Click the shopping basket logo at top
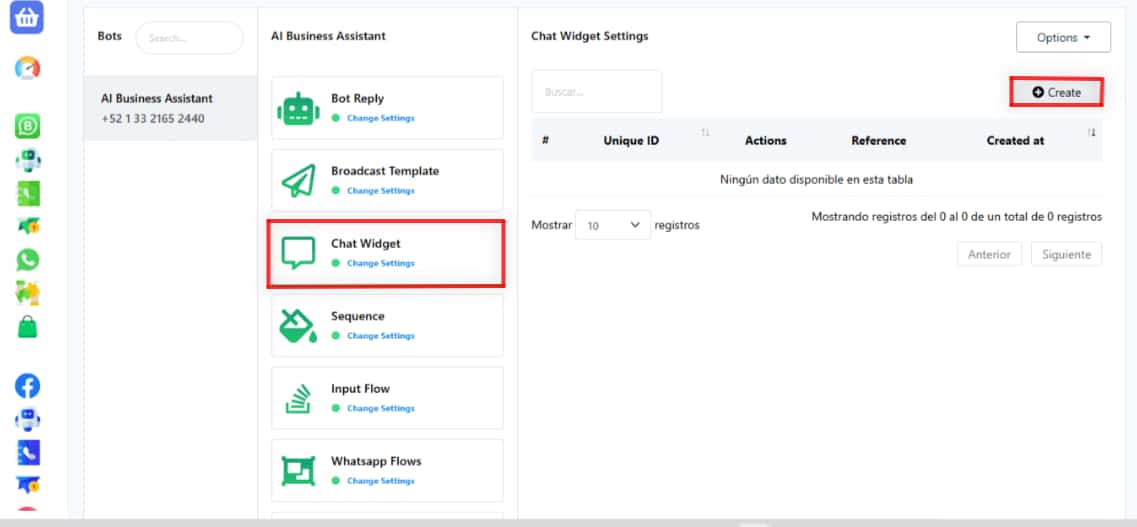Screen dimensions: 1137x527 (x=27, y=17)
